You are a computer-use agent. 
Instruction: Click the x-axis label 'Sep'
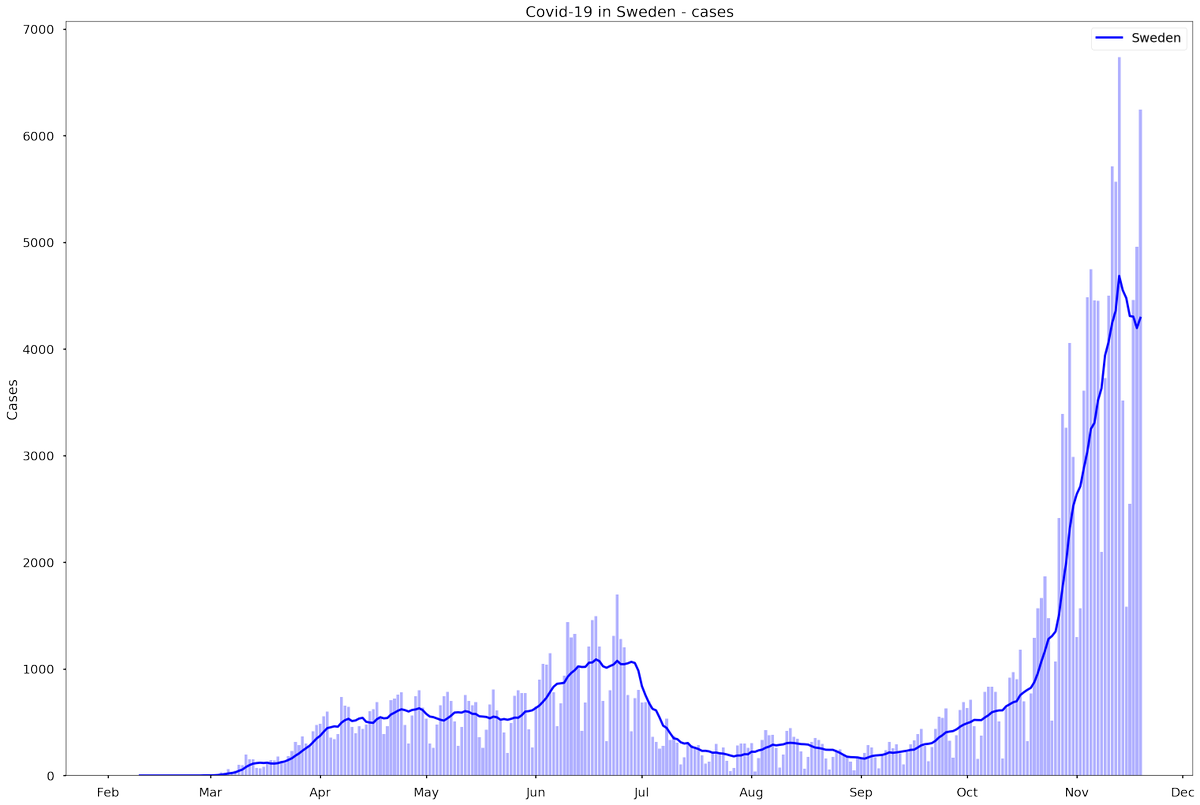click(860, 793)
